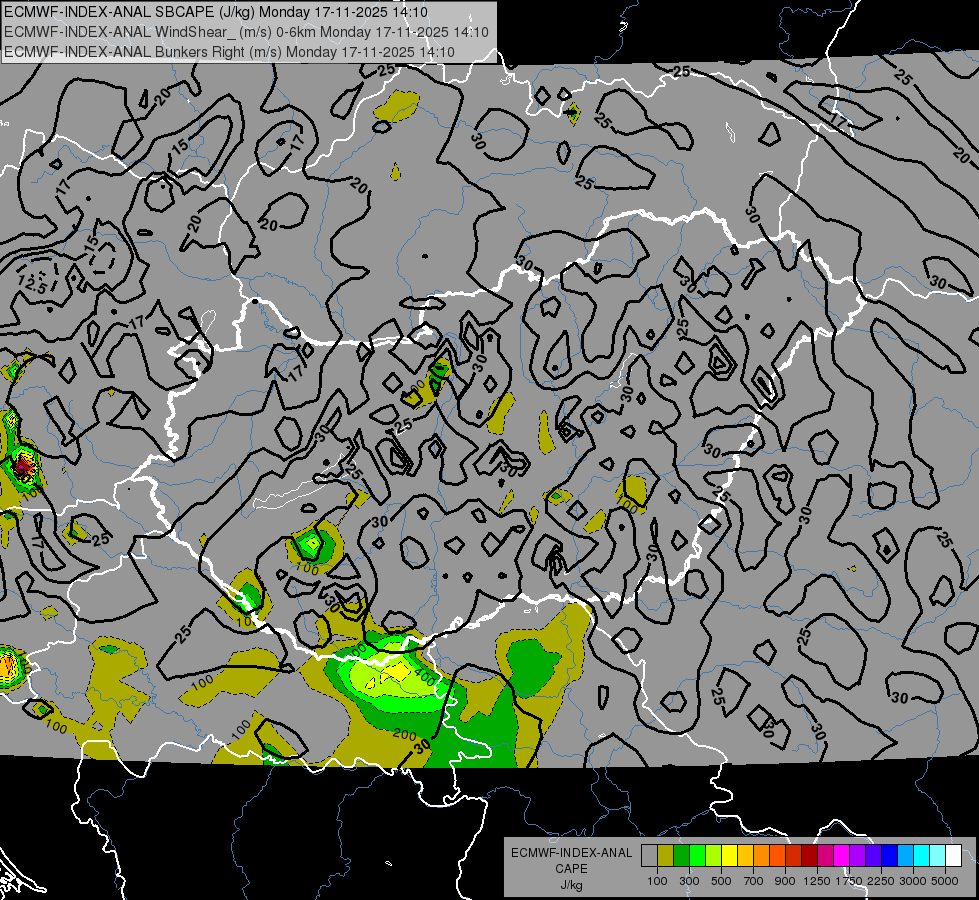Click legend value 700
The image size is (979, 900).
754,881
